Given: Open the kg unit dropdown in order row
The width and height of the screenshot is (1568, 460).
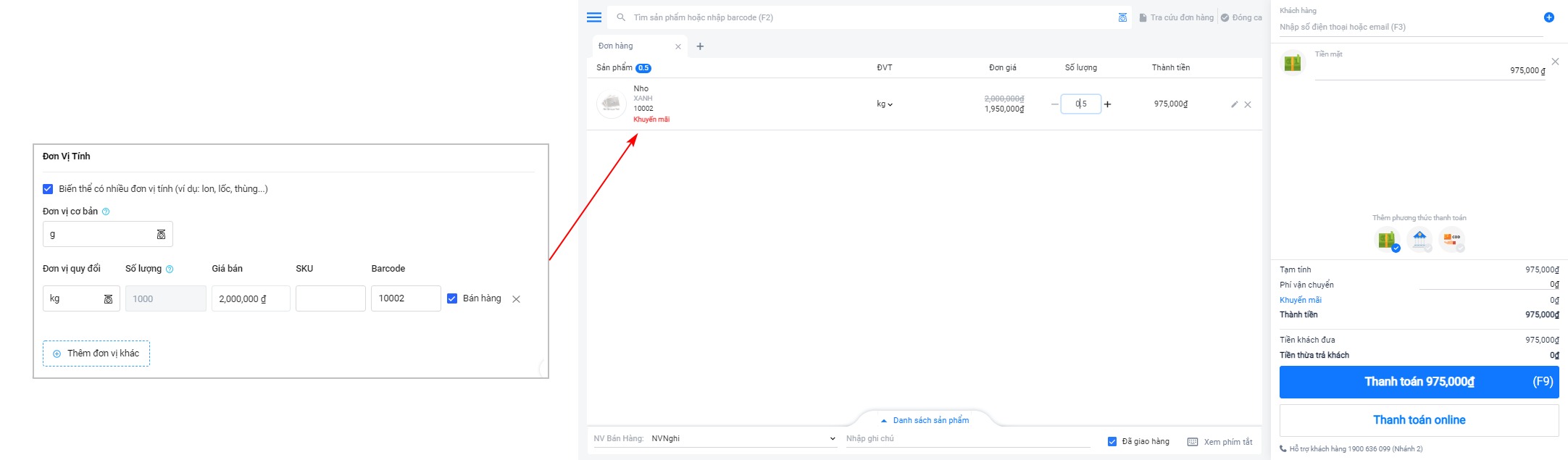Looking at the screenshot, I should coord(885,104).
